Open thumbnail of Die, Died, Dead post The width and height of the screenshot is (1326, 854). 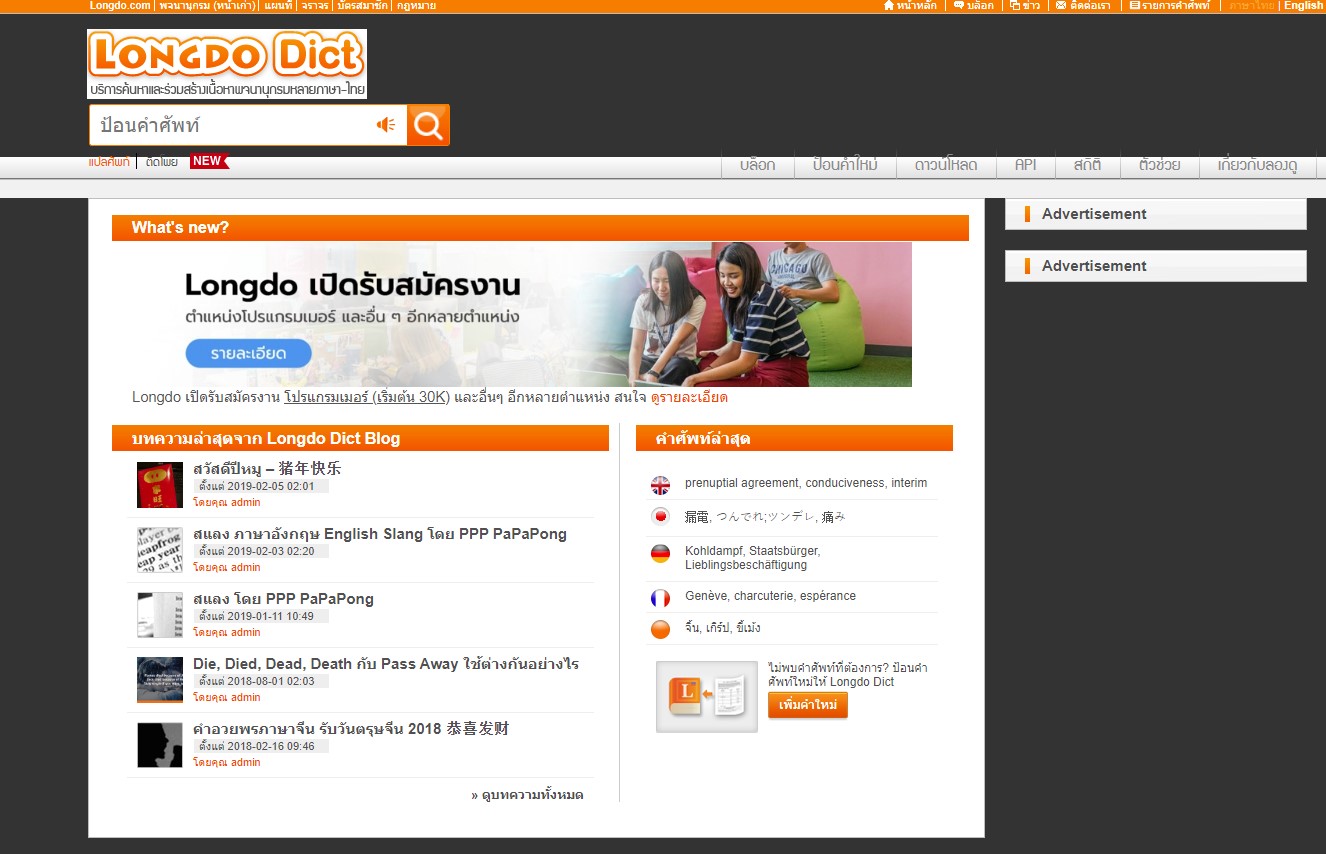pos(160,680)
